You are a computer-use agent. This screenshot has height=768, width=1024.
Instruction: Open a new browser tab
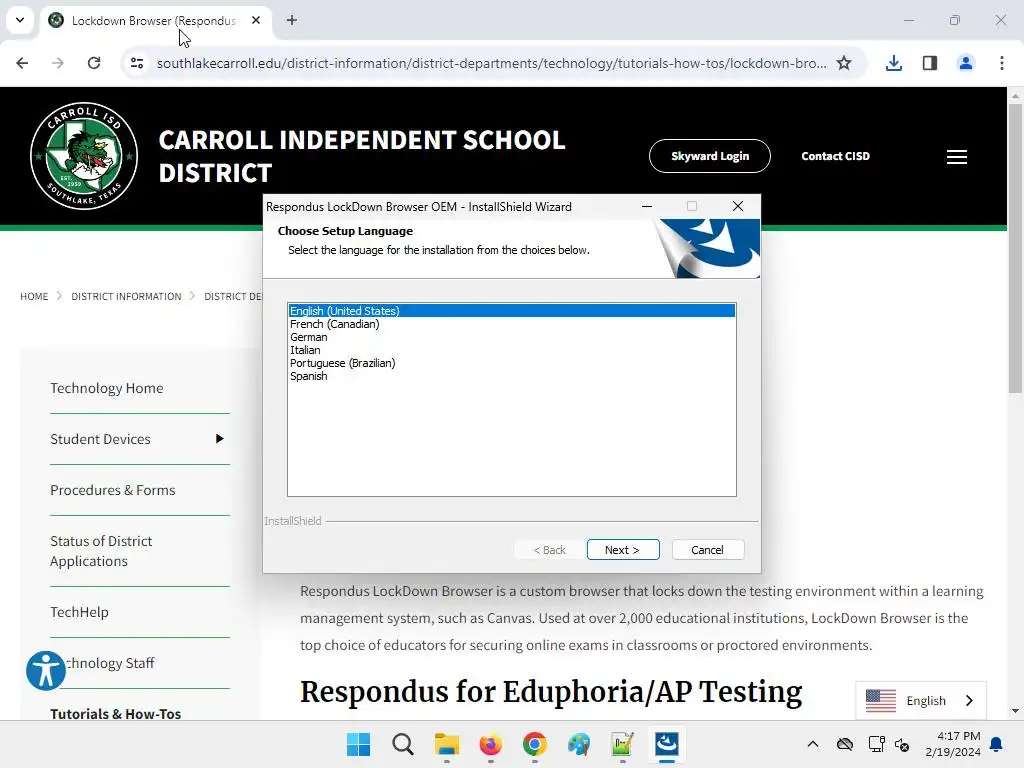pyautogui.click(x=292, y=20)
